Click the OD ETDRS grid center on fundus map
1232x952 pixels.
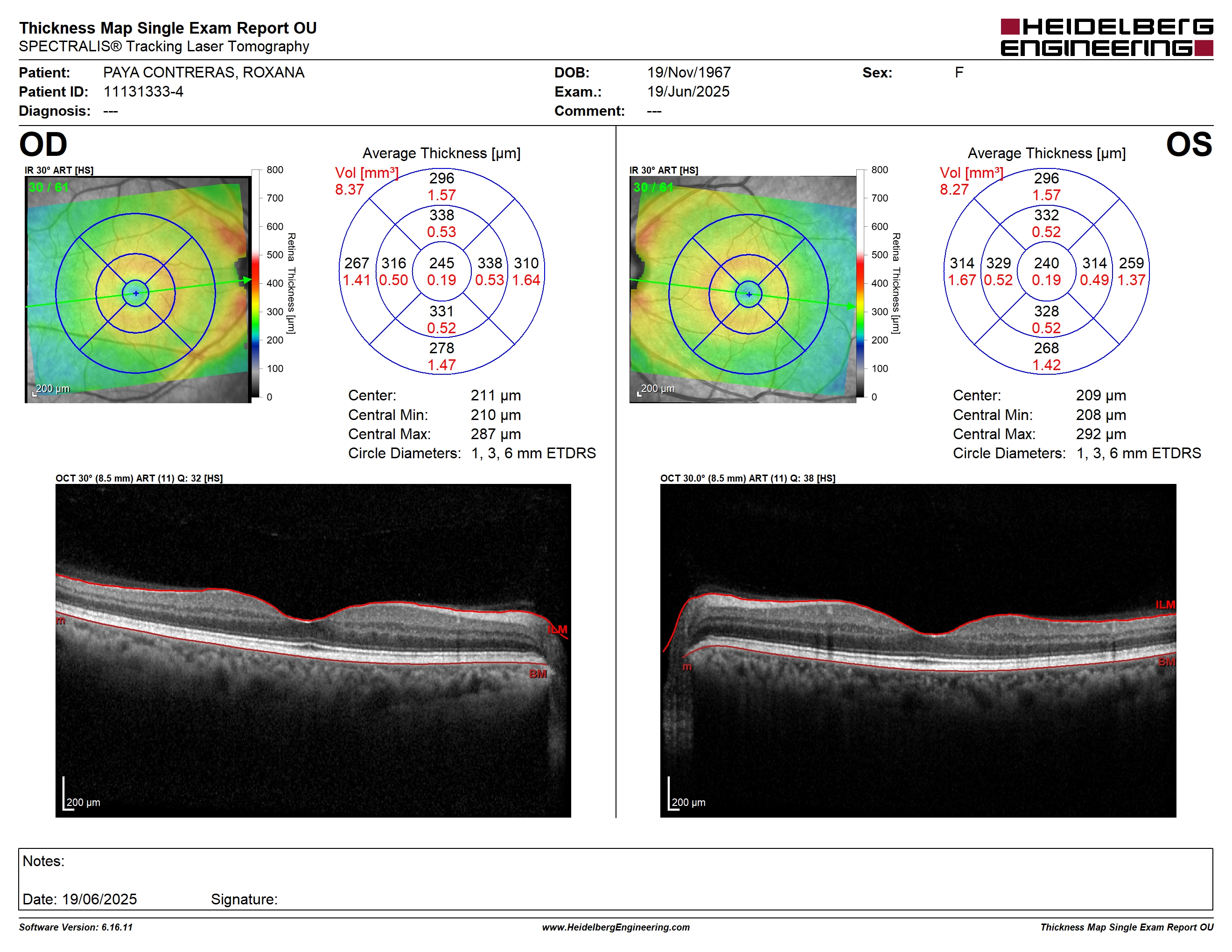pos(135,293)
